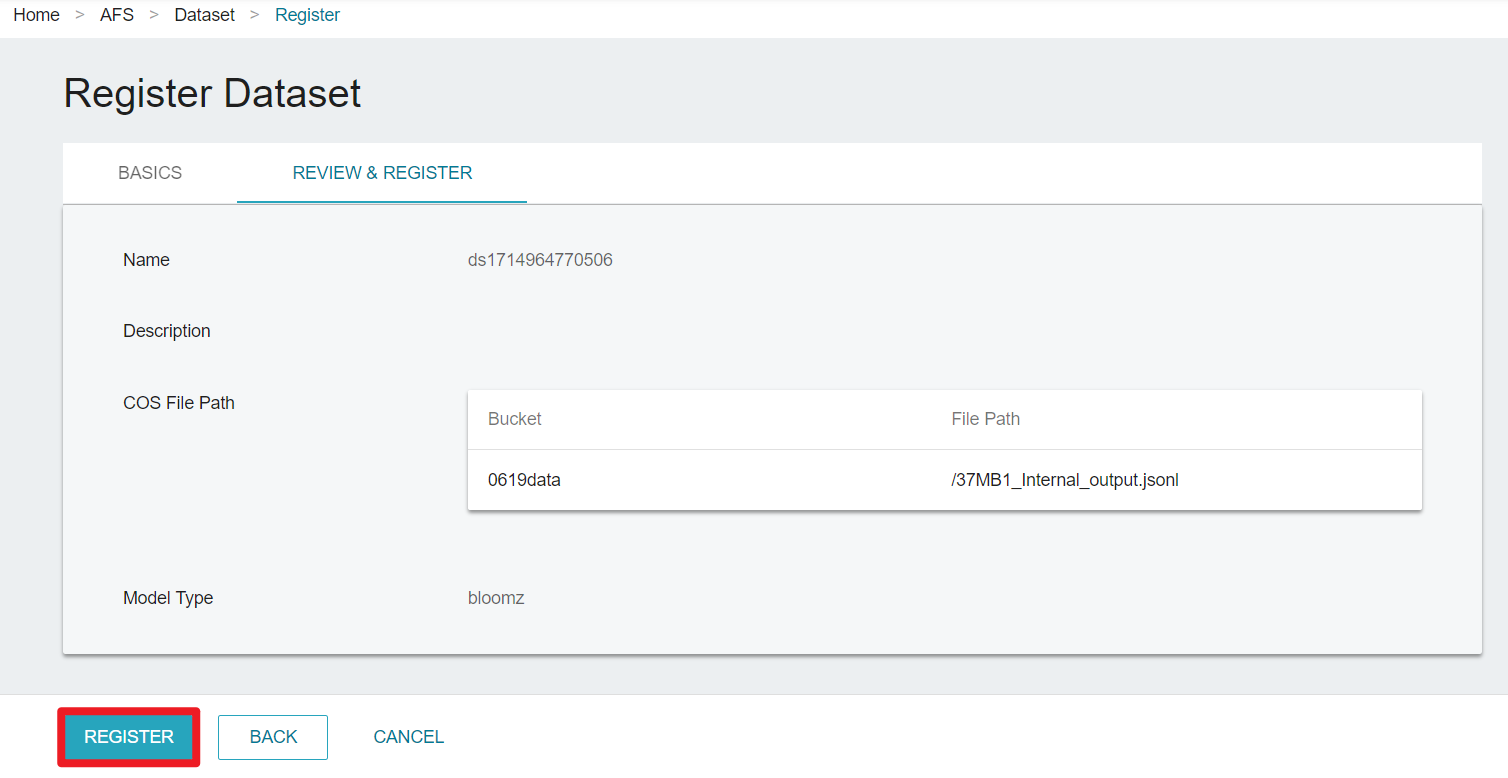Select dataset name ds1714964770506
The width and height of the screenshot is (1508, 778).
540,260
